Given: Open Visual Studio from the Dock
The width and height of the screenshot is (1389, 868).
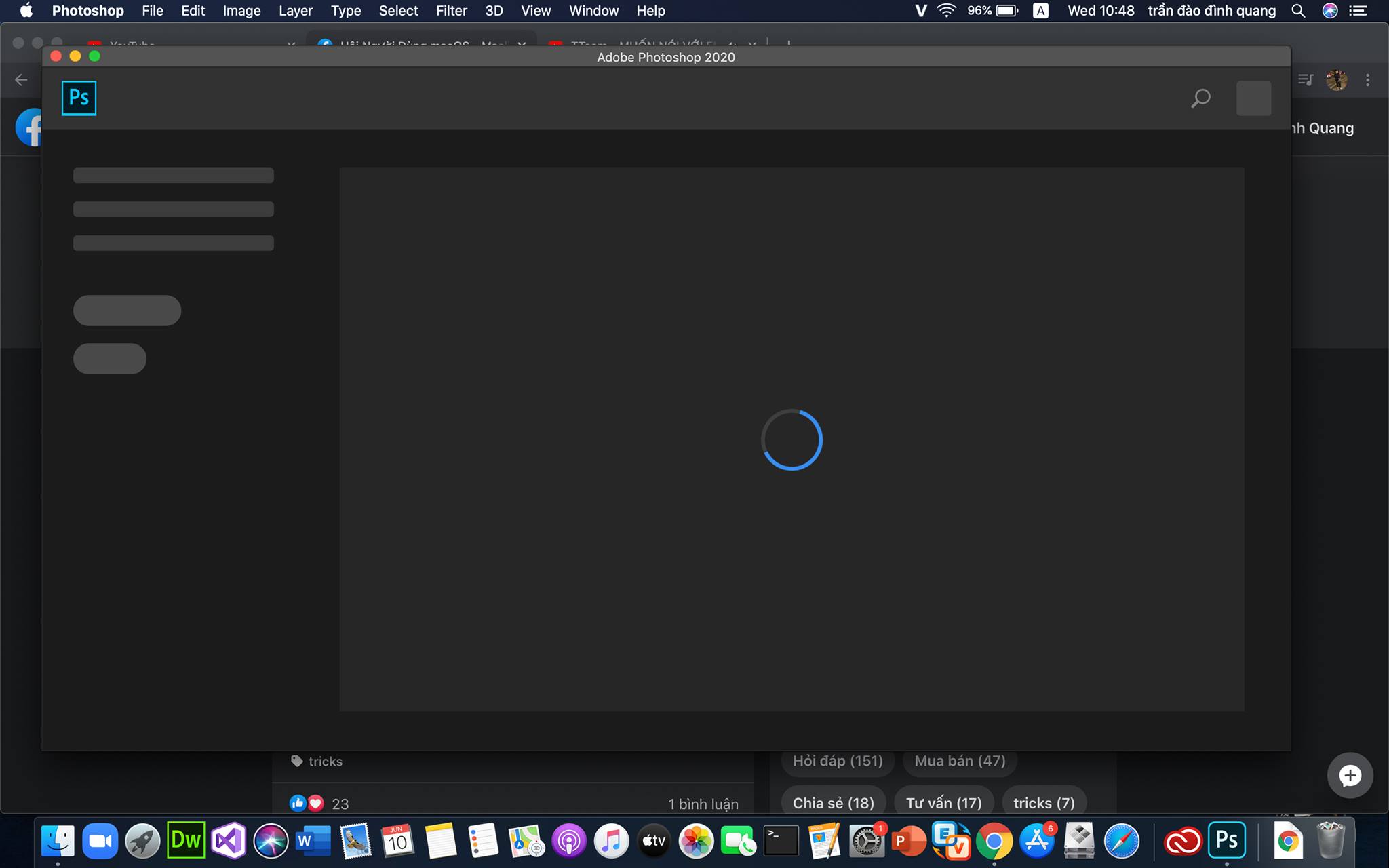Looking at the screenshot, I should point(228,840).
